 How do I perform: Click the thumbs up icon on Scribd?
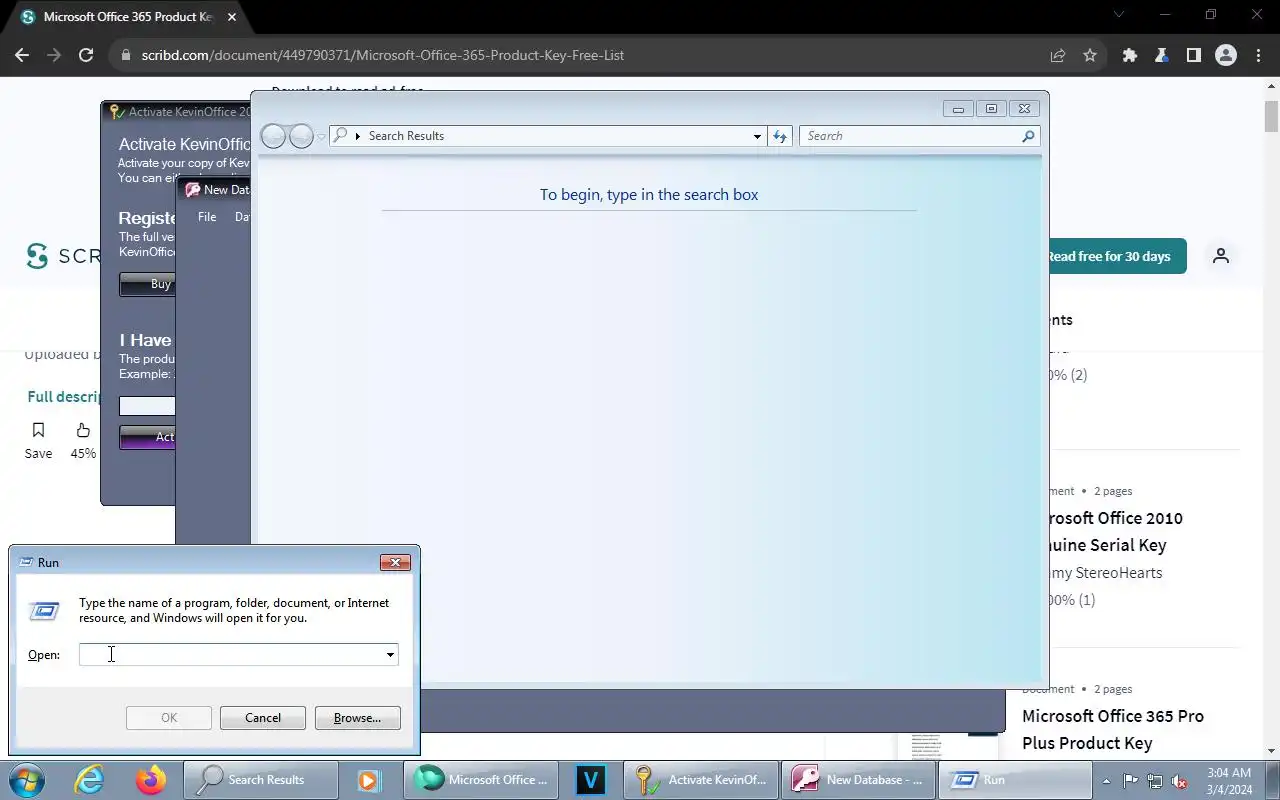pyautogui.click(x=83, y=431)
